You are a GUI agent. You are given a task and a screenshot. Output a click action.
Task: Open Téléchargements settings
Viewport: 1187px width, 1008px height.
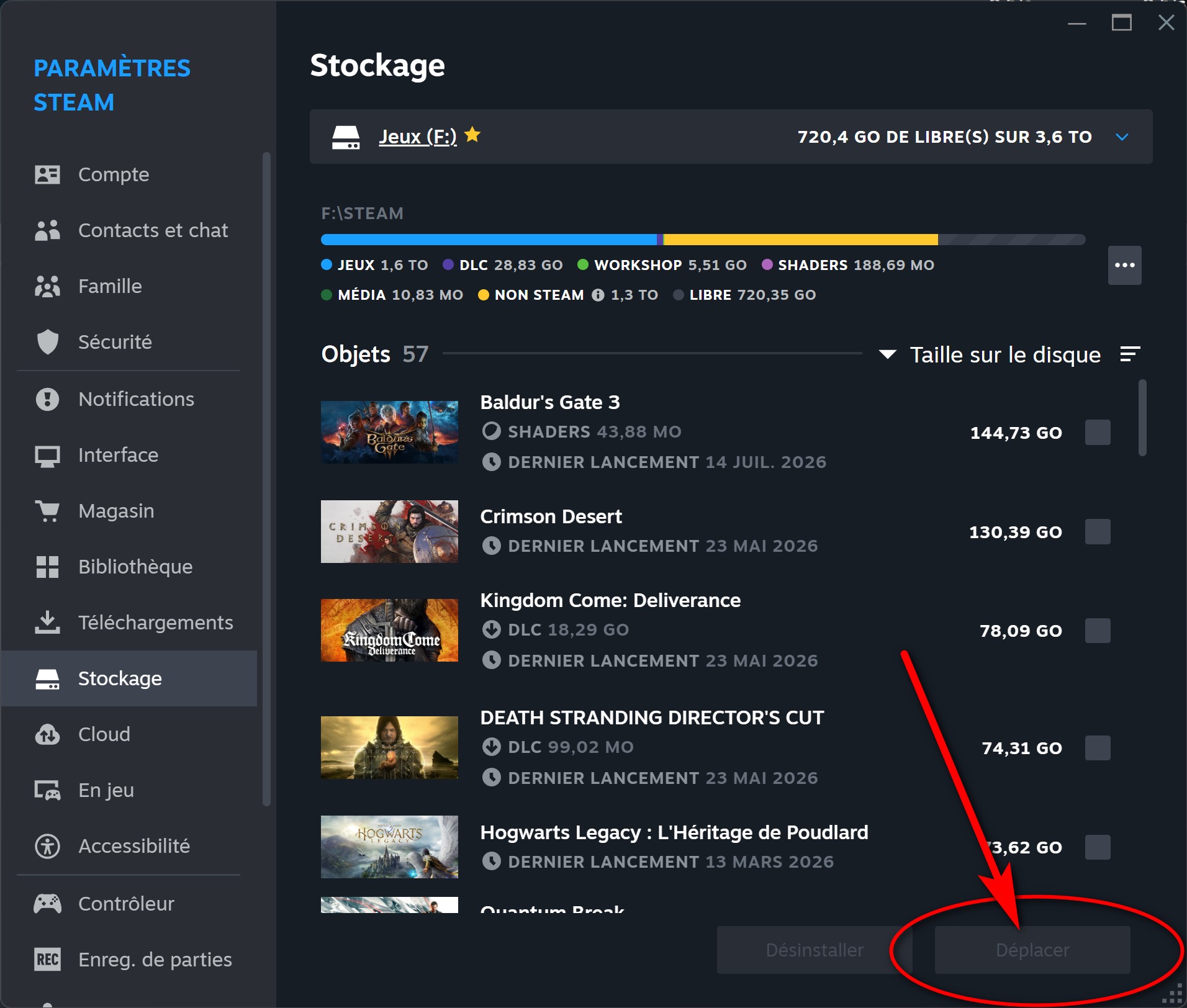129,623
